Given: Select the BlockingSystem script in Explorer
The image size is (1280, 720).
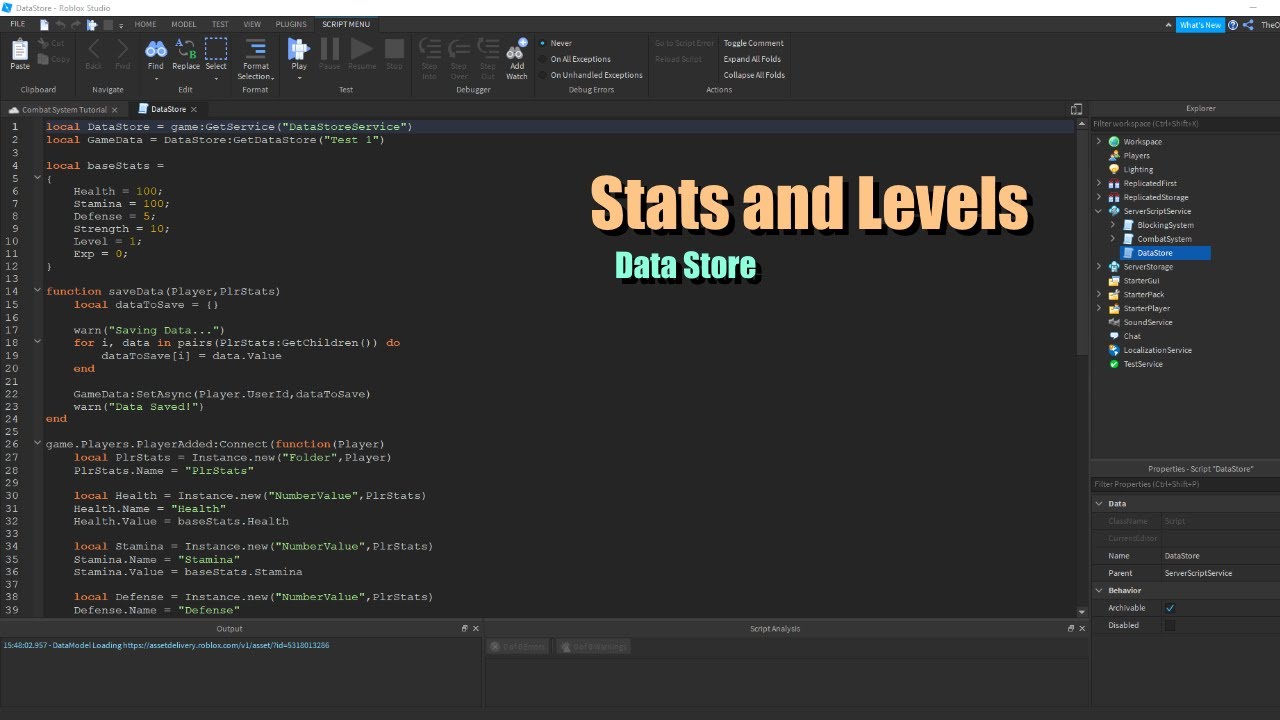Looking at the screenshot, I should pos(1165,225).
